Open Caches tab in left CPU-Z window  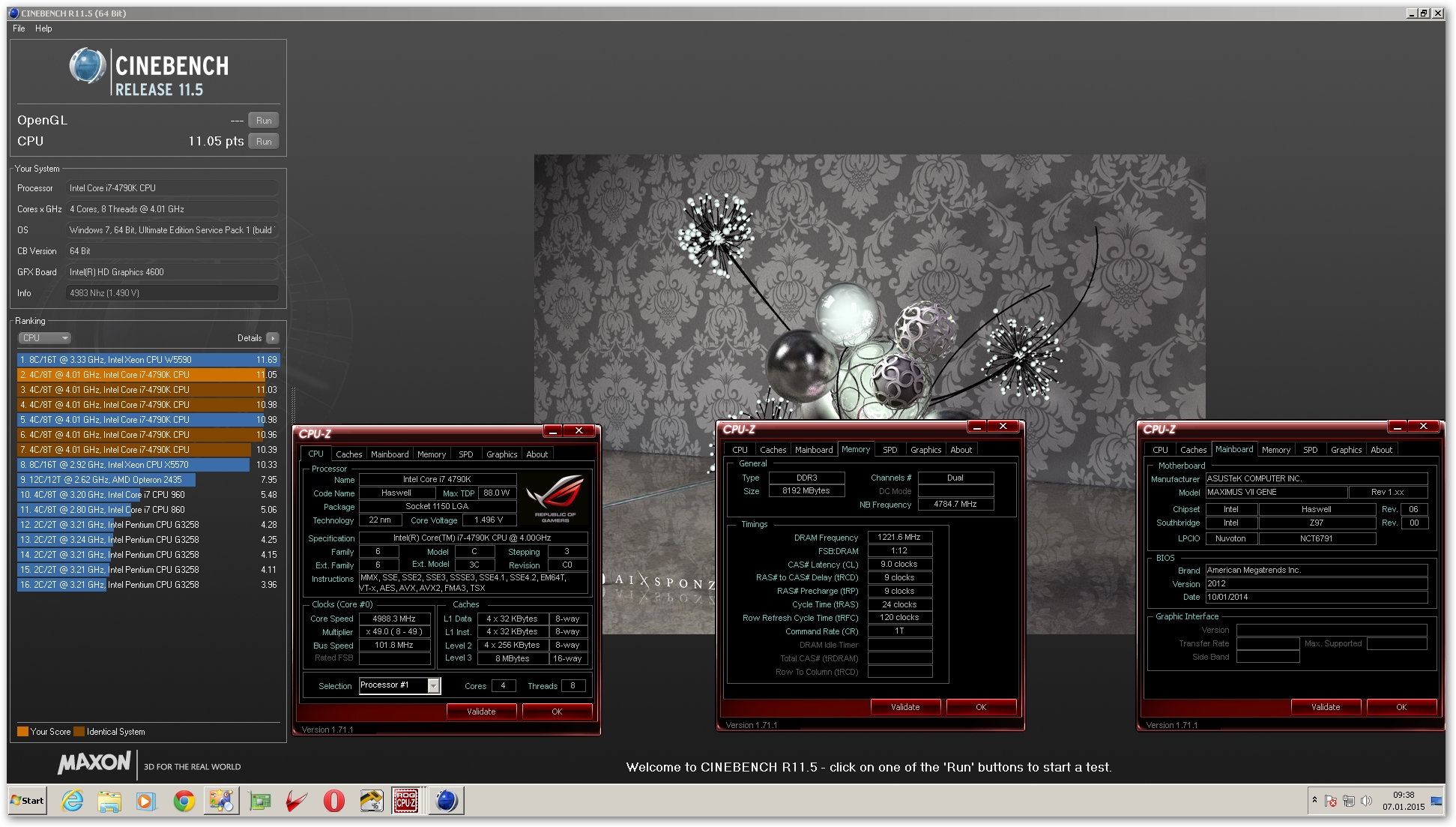(x=348, y=454)
